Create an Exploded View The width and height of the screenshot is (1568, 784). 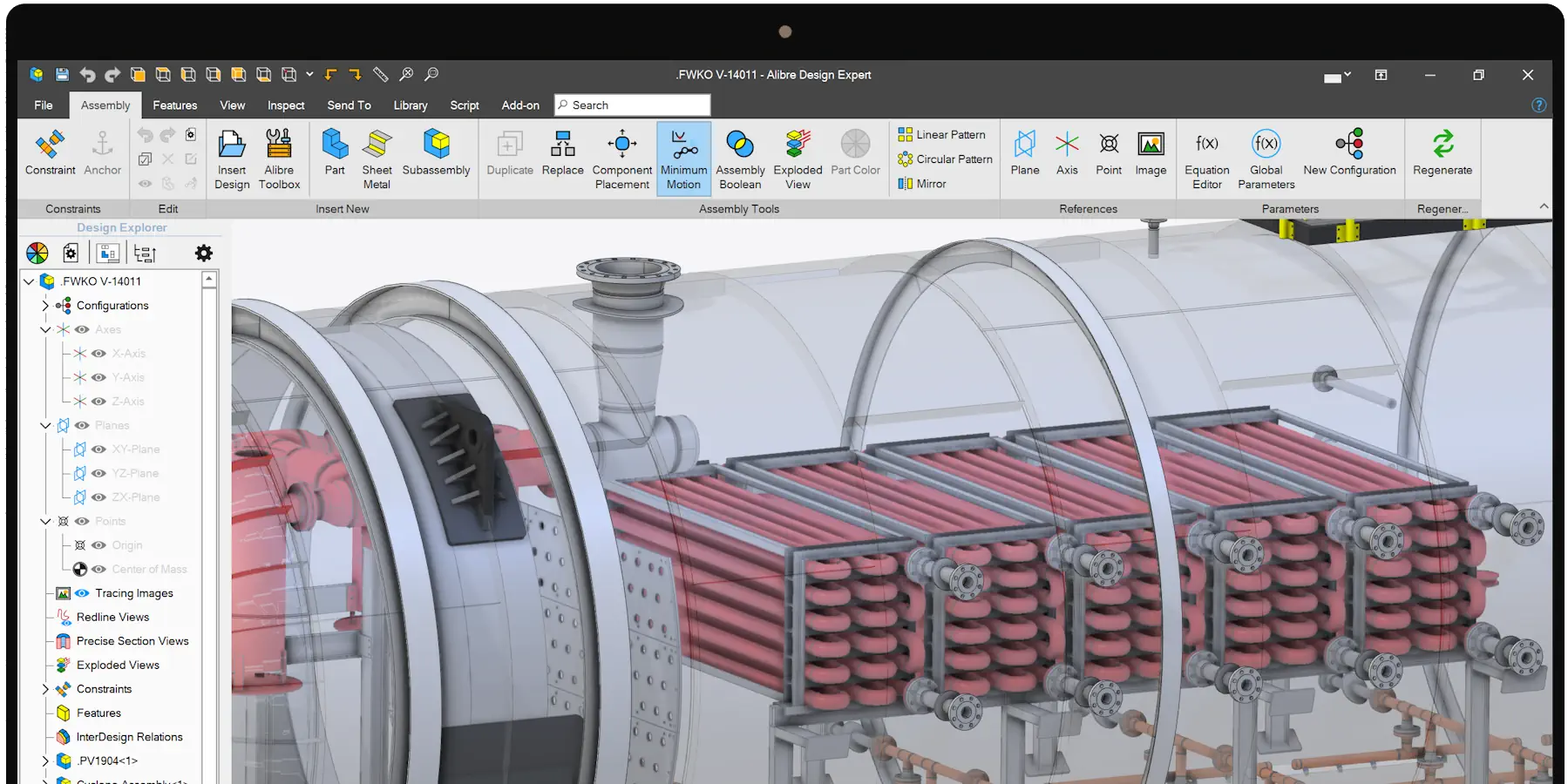(798, 159)
